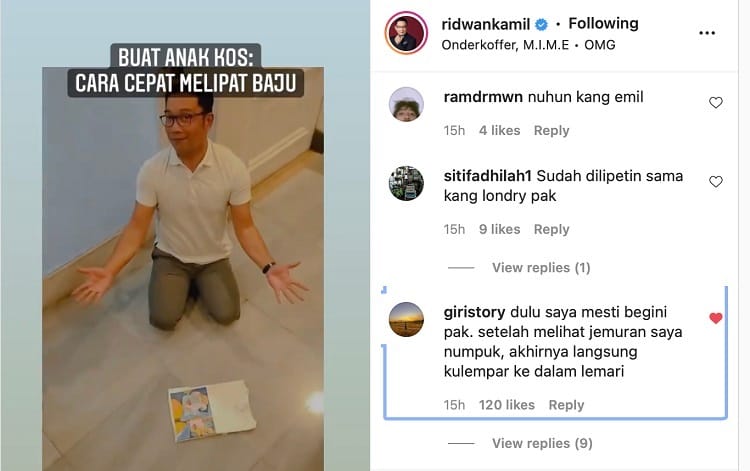The image size is (750, 471).
Task: Reply to giristory's comment
Action: click(566, 405)
